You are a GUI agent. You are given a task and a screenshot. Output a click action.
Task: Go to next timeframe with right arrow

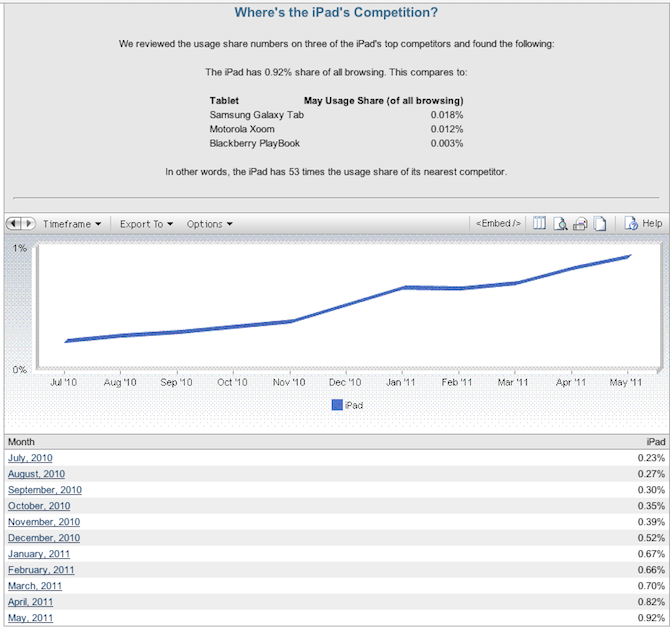[29, 223]
